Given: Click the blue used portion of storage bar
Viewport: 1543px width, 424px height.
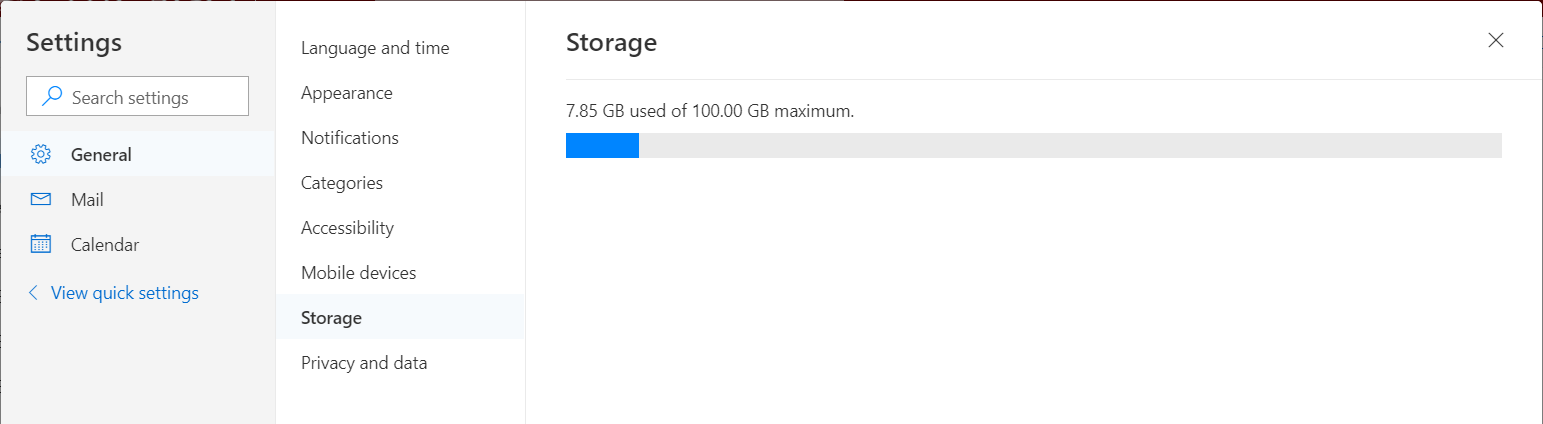Looking at the screenshot, I should pos(602,146).
